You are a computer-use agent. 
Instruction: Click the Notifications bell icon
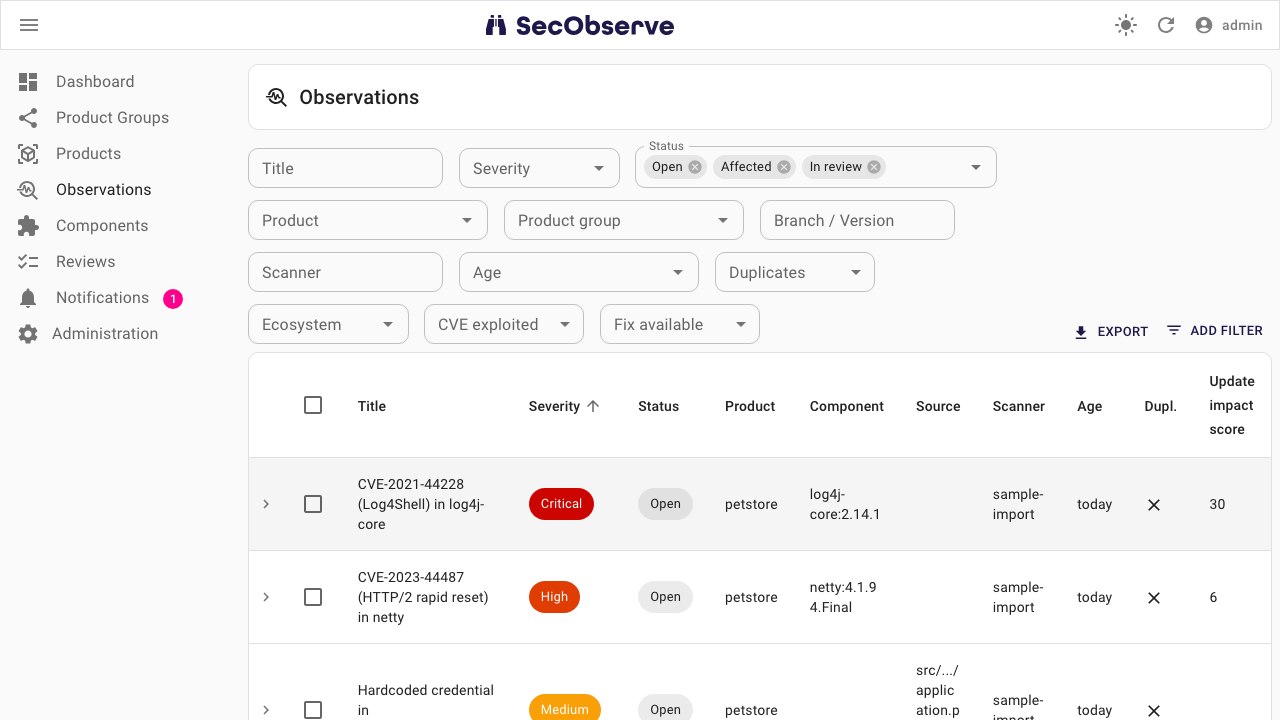pos(28,298)
